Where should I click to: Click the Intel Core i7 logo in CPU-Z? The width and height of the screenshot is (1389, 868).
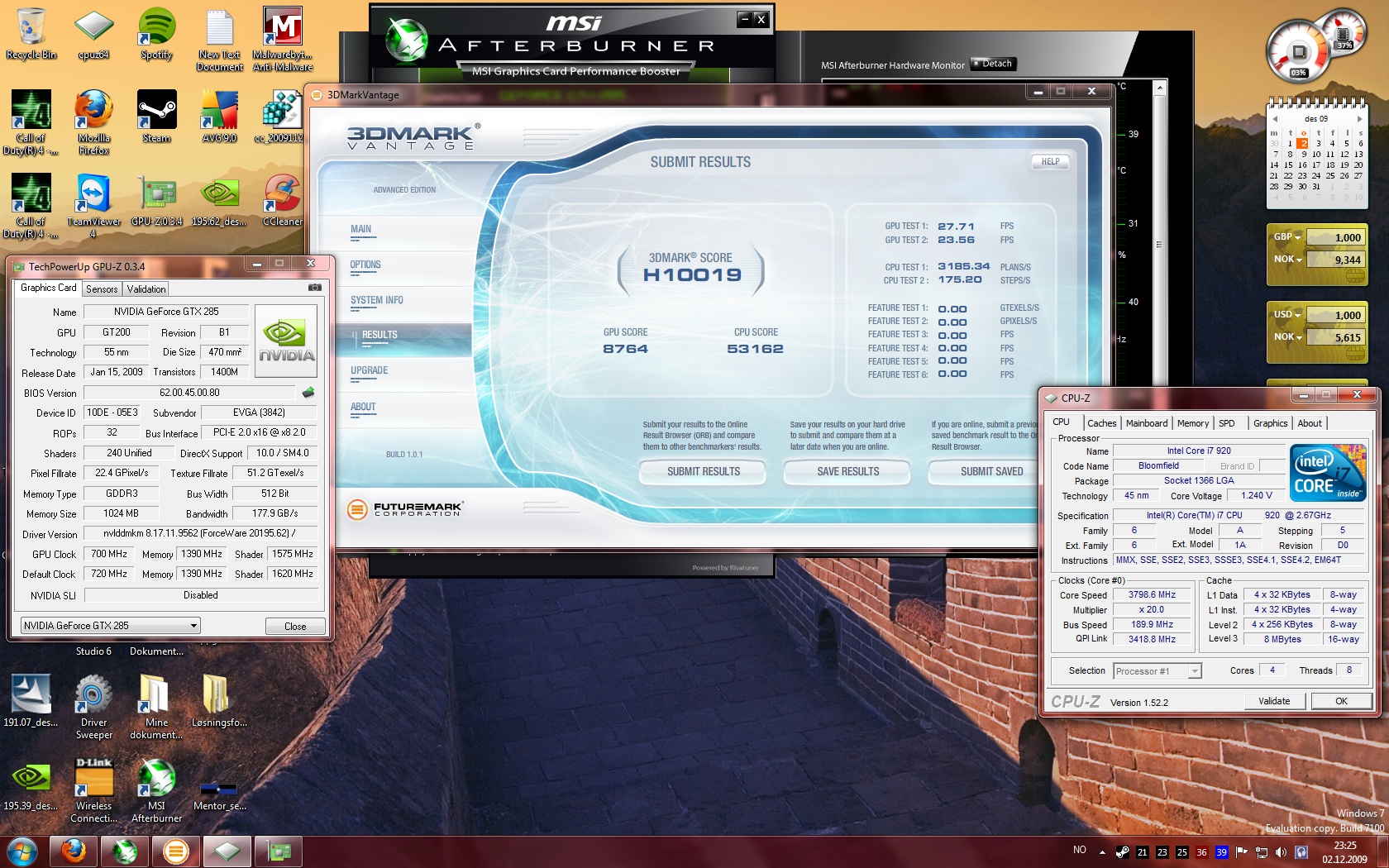(1328, 472)
